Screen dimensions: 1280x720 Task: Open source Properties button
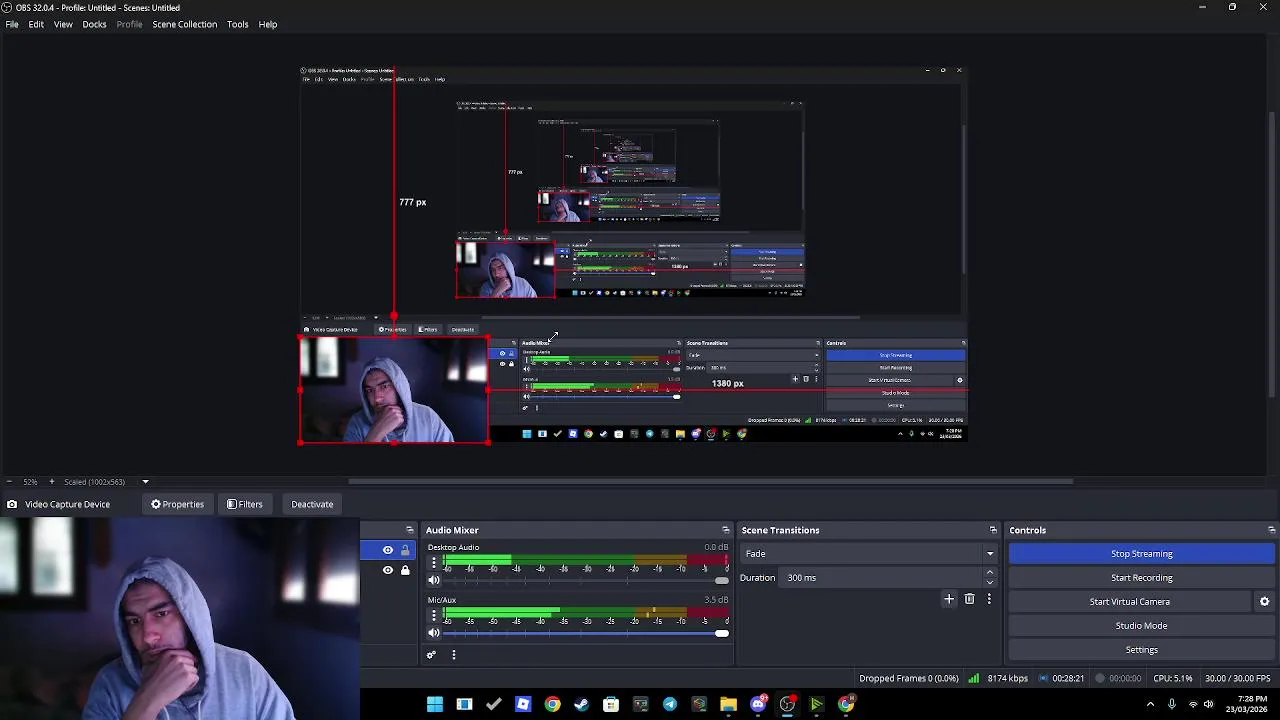click(177, 504)
